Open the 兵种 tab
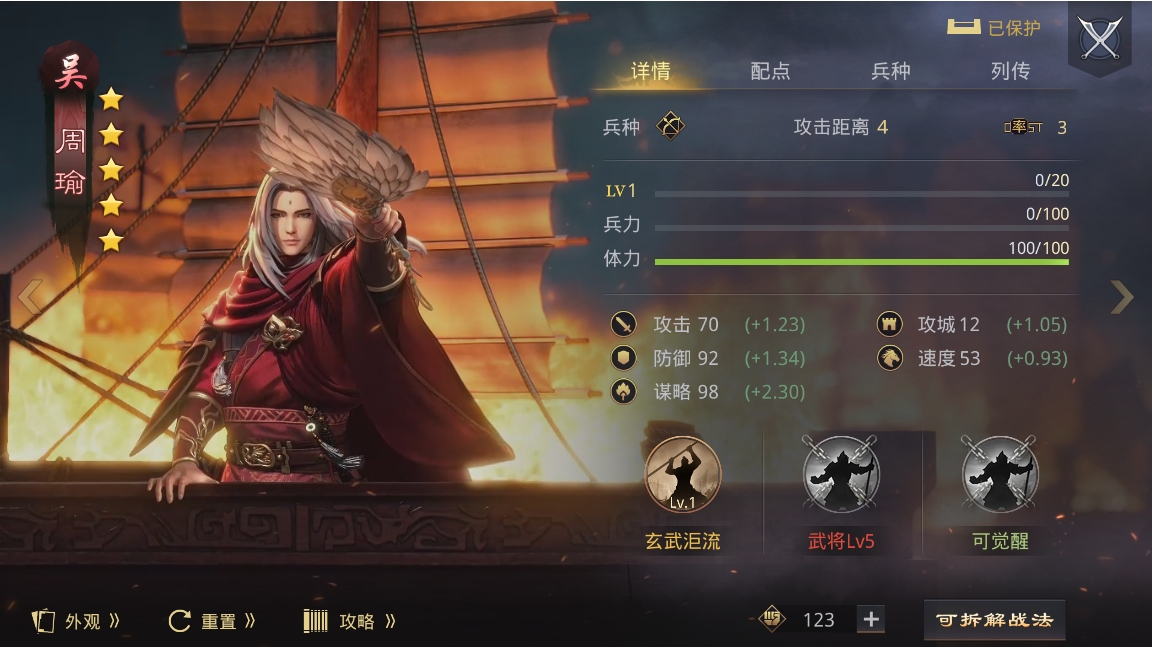The image size is (1152, 647). click(890, 71)
